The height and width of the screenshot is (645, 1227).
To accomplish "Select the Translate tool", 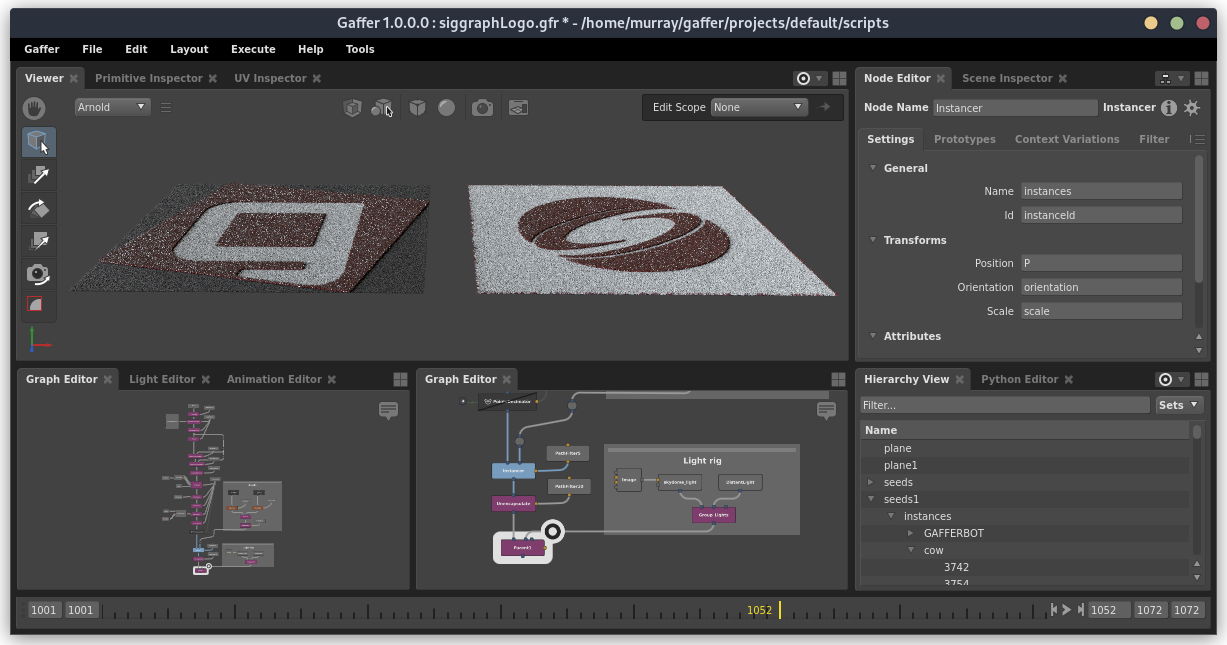I will (38, 175).
